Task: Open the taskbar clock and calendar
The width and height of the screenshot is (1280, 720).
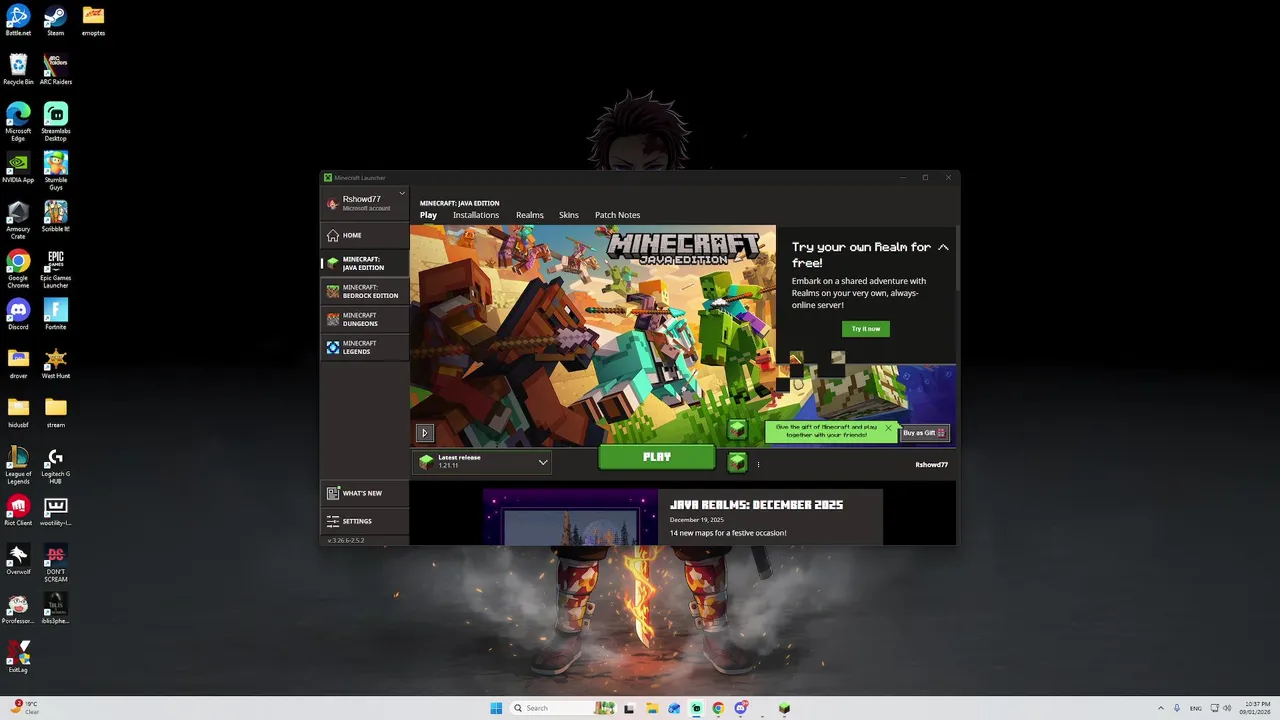Action: (1257, 708)
